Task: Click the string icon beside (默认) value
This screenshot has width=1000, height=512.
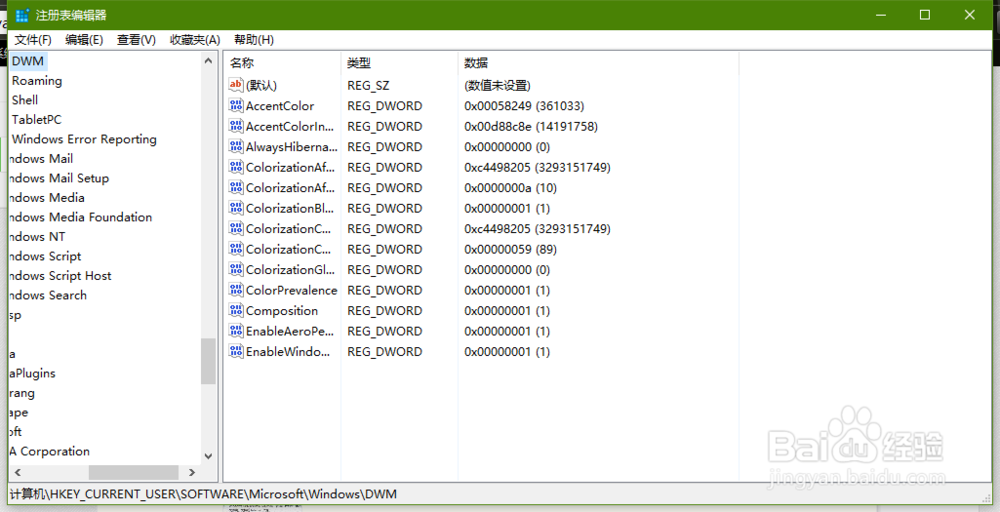Action: [236, 85]
